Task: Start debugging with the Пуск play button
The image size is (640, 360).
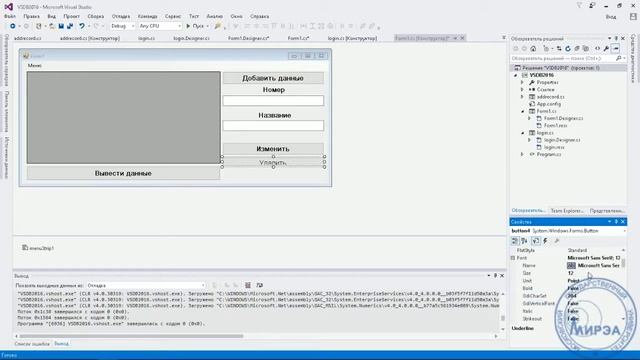Action: [195, 26]
